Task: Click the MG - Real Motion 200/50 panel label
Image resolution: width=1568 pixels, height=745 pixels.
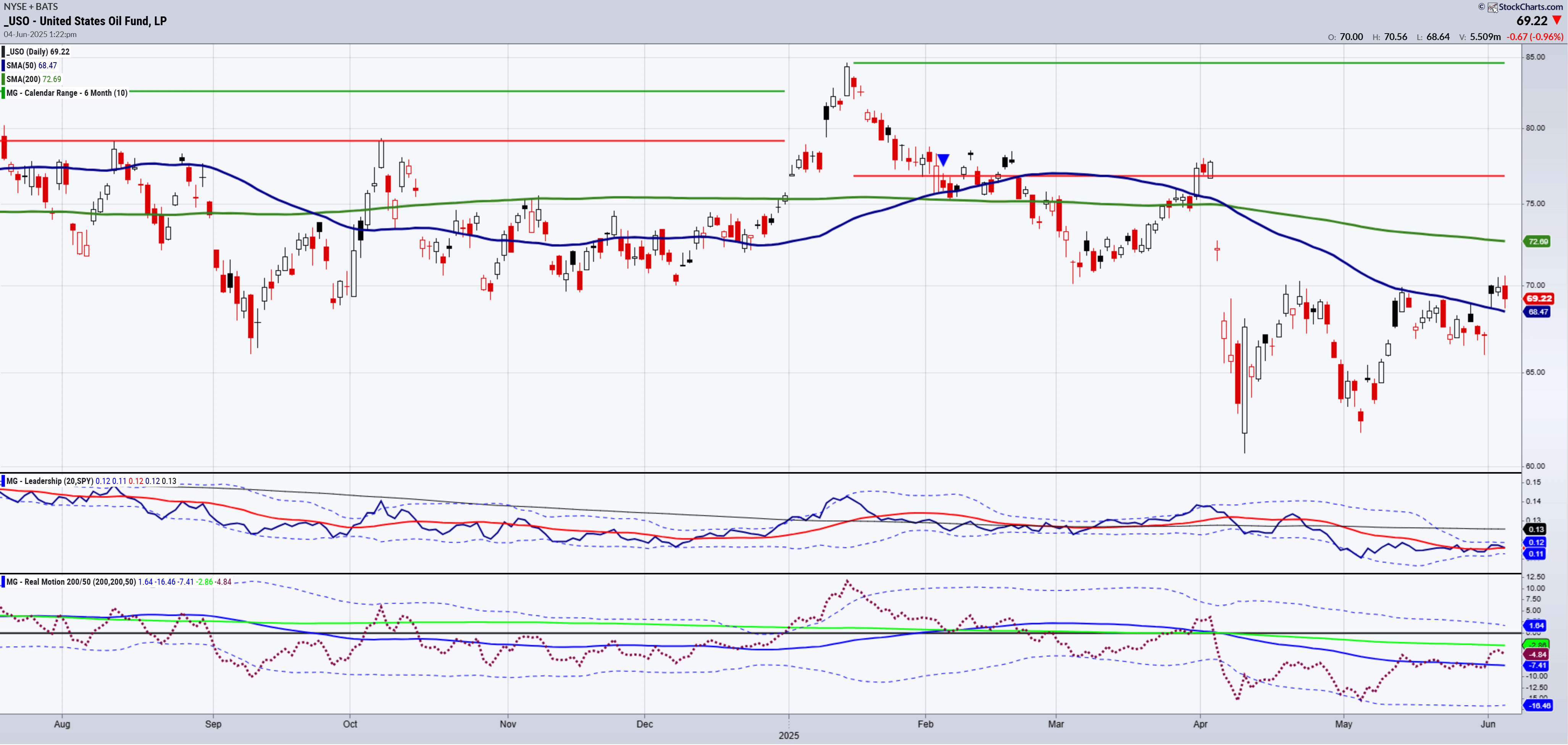Action: pos(71,582)
